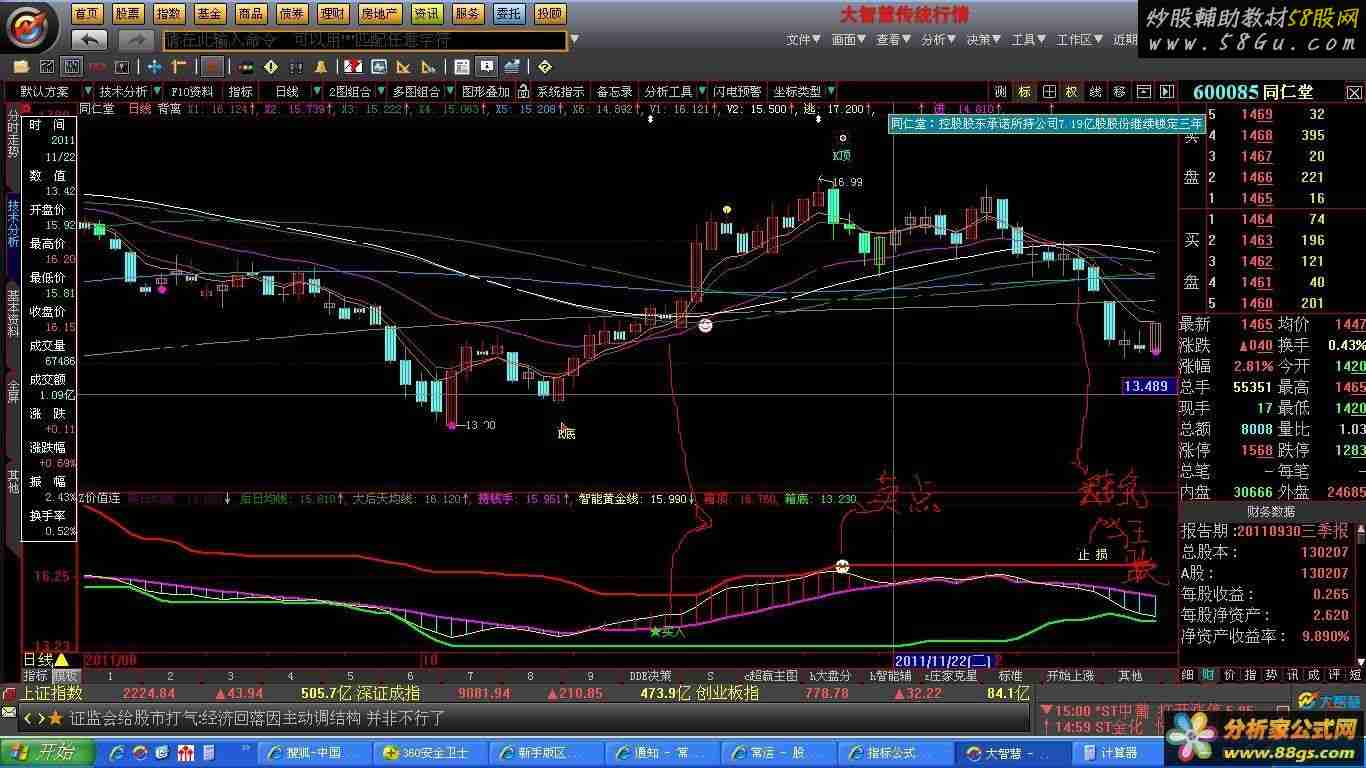Click the padlock icon beside 图形叠加
This screenshot has width=1366, height=768.
pyautogui.click(x=523, y=91)
